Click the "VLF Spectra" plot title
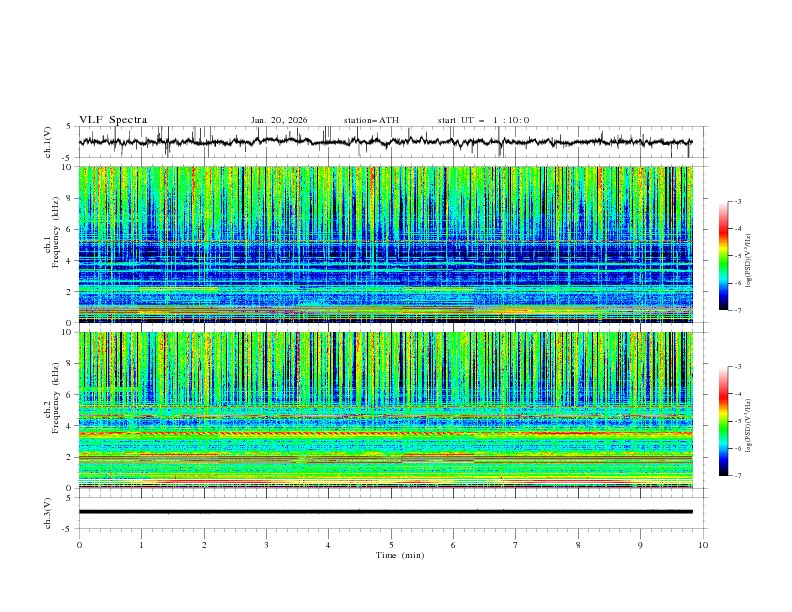 [113, 120]
